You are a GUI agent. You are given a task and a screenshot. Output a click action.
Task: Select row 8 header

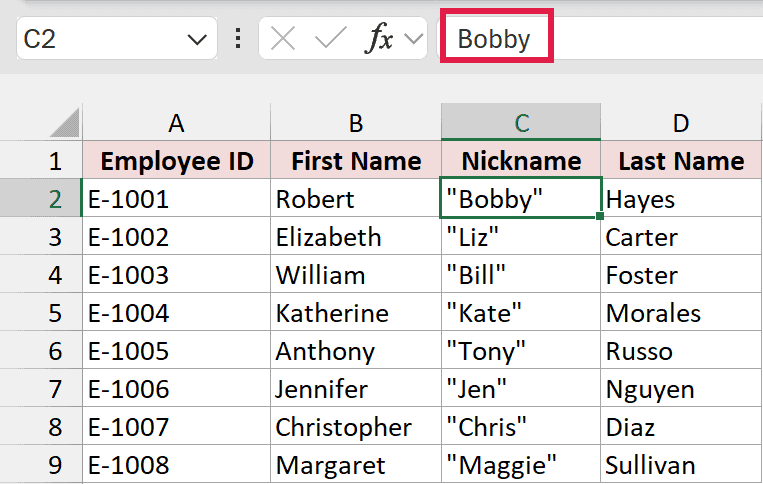click(x=41, y=426)
